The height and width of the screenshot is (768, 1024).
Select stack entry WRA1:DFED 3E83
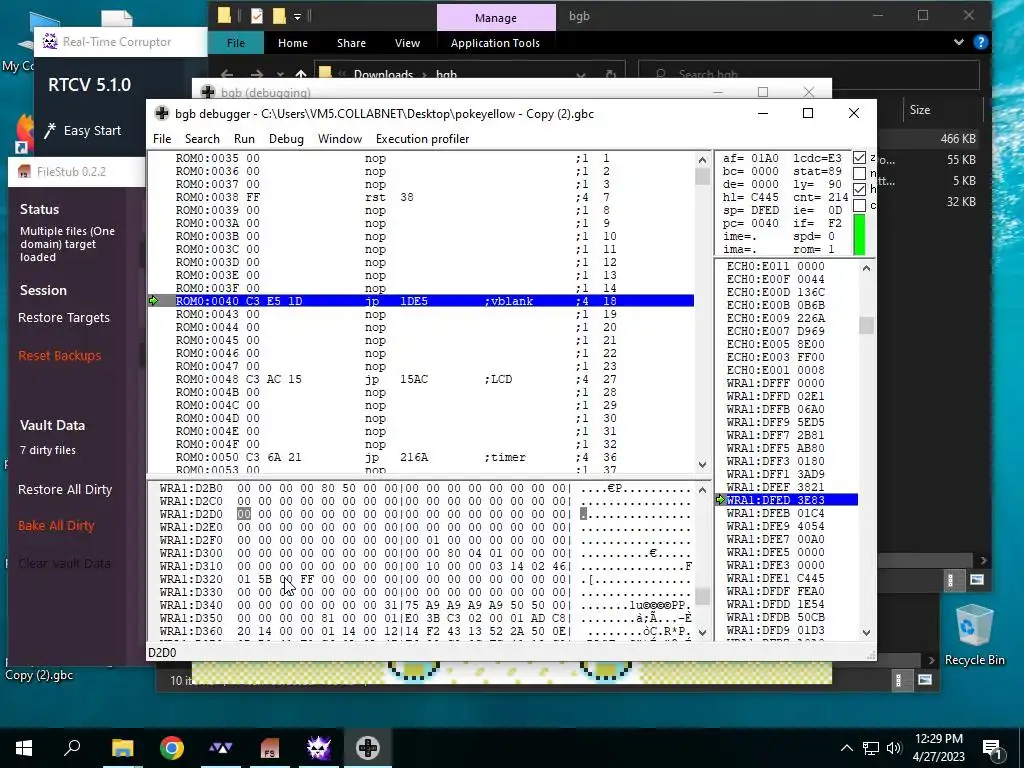click(786, 500)
